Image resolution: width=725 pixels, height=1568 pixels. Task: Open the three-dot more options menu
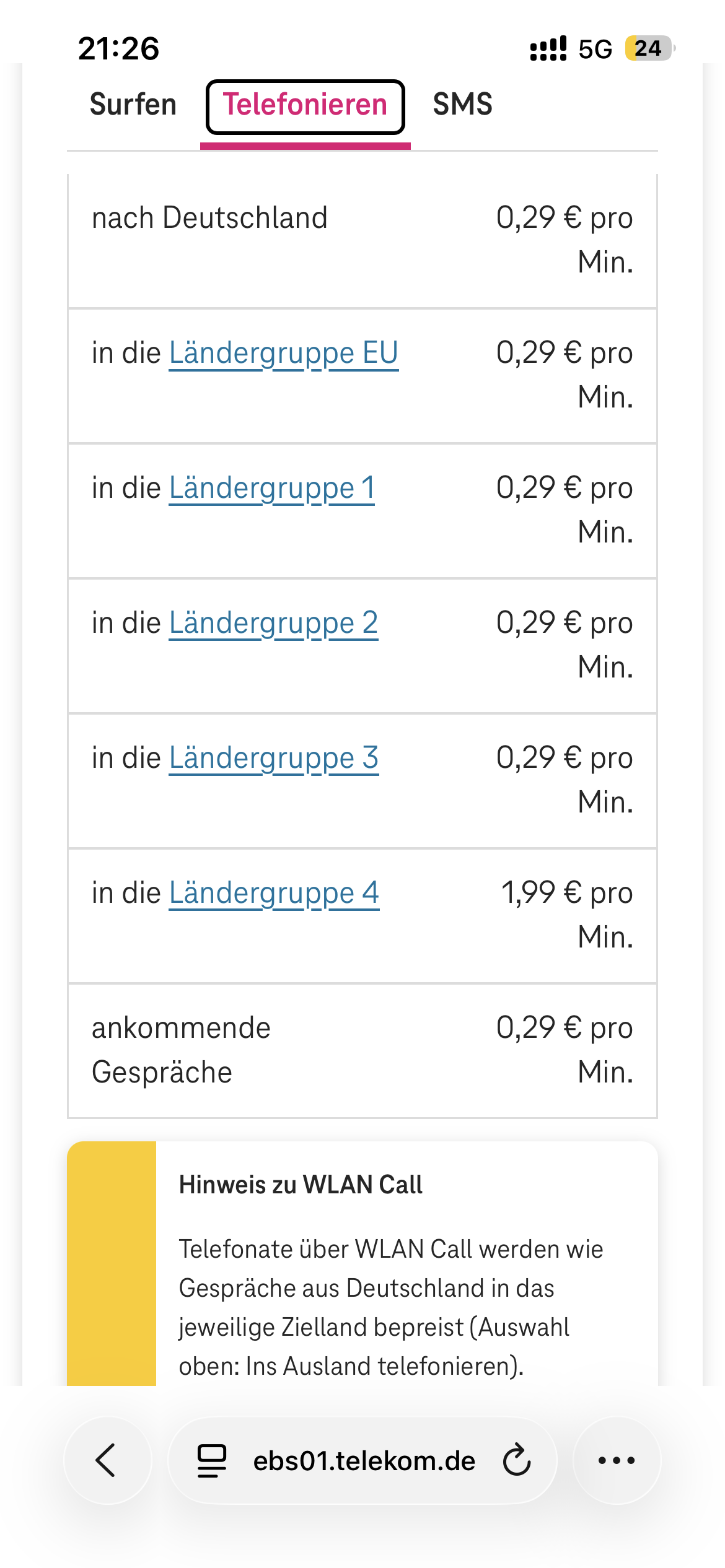pyautogui.click(x=617, y=1460)
